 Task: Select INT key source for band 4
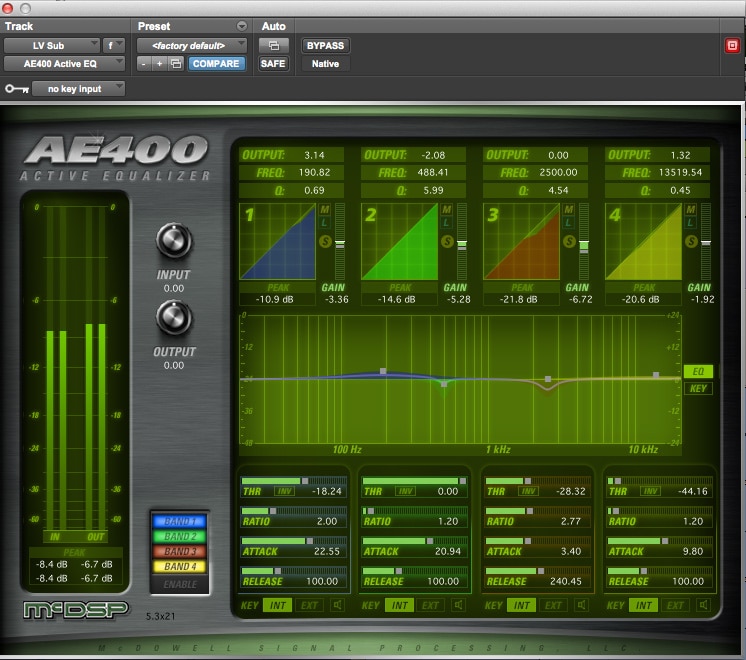pos(644,605)
